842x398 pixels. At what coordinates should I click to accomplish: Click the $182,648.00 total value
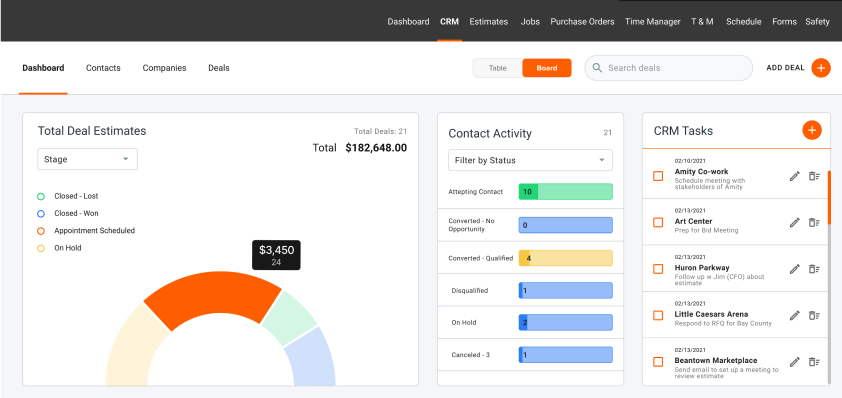click(x=376, y=148)
